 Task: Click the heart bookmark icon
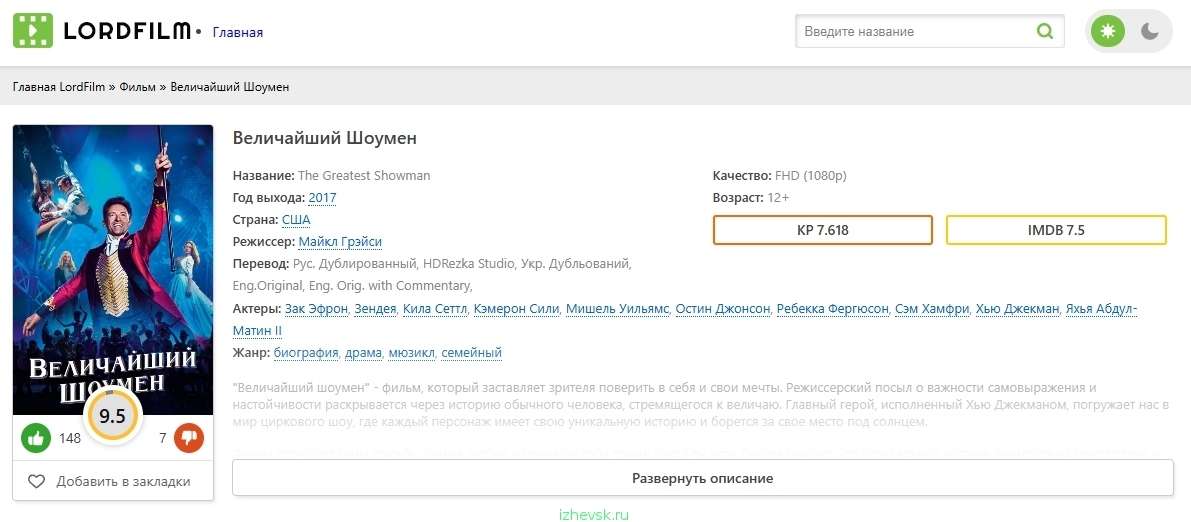[x=36, y=482]
